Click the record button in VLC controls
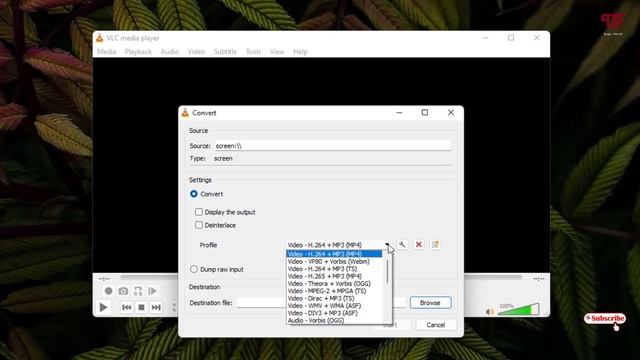Screen dimensions: 640x360 click(108, 291)
